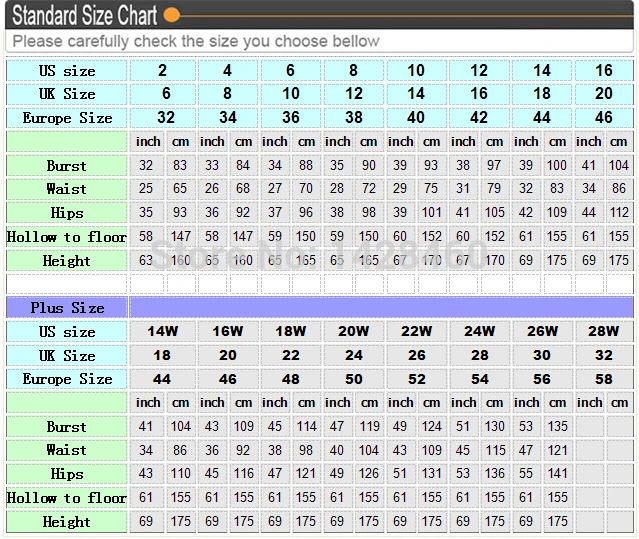
Task: Click 'Hollow to floor' label in standard chart
Action: (x=67, y=237)
